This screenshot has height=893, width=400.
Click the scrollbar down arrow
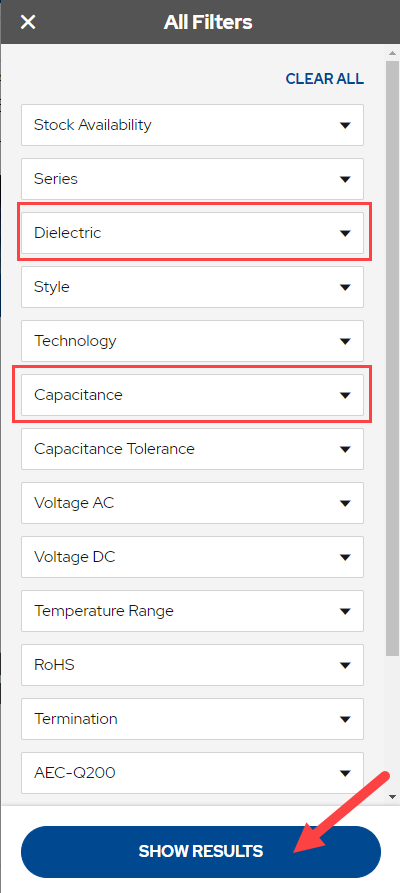[392, 797]
